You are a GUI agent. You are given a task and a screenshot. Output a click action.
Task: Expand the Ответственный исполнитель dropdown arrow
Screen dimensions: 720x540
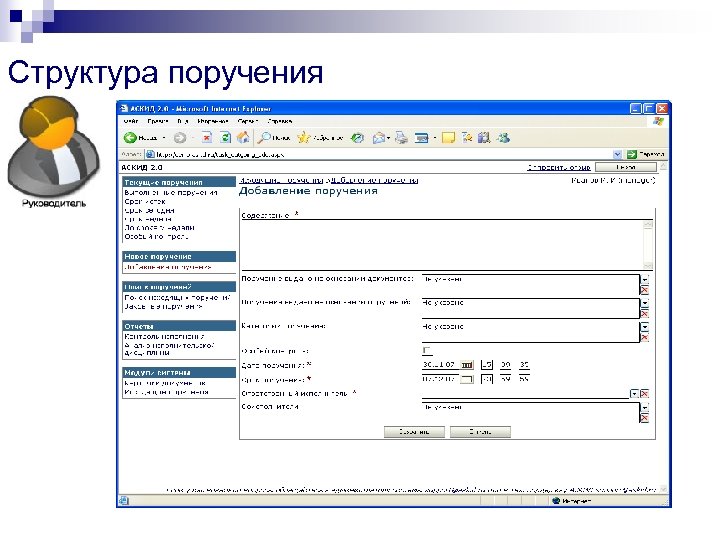click(x=634, y=394)
